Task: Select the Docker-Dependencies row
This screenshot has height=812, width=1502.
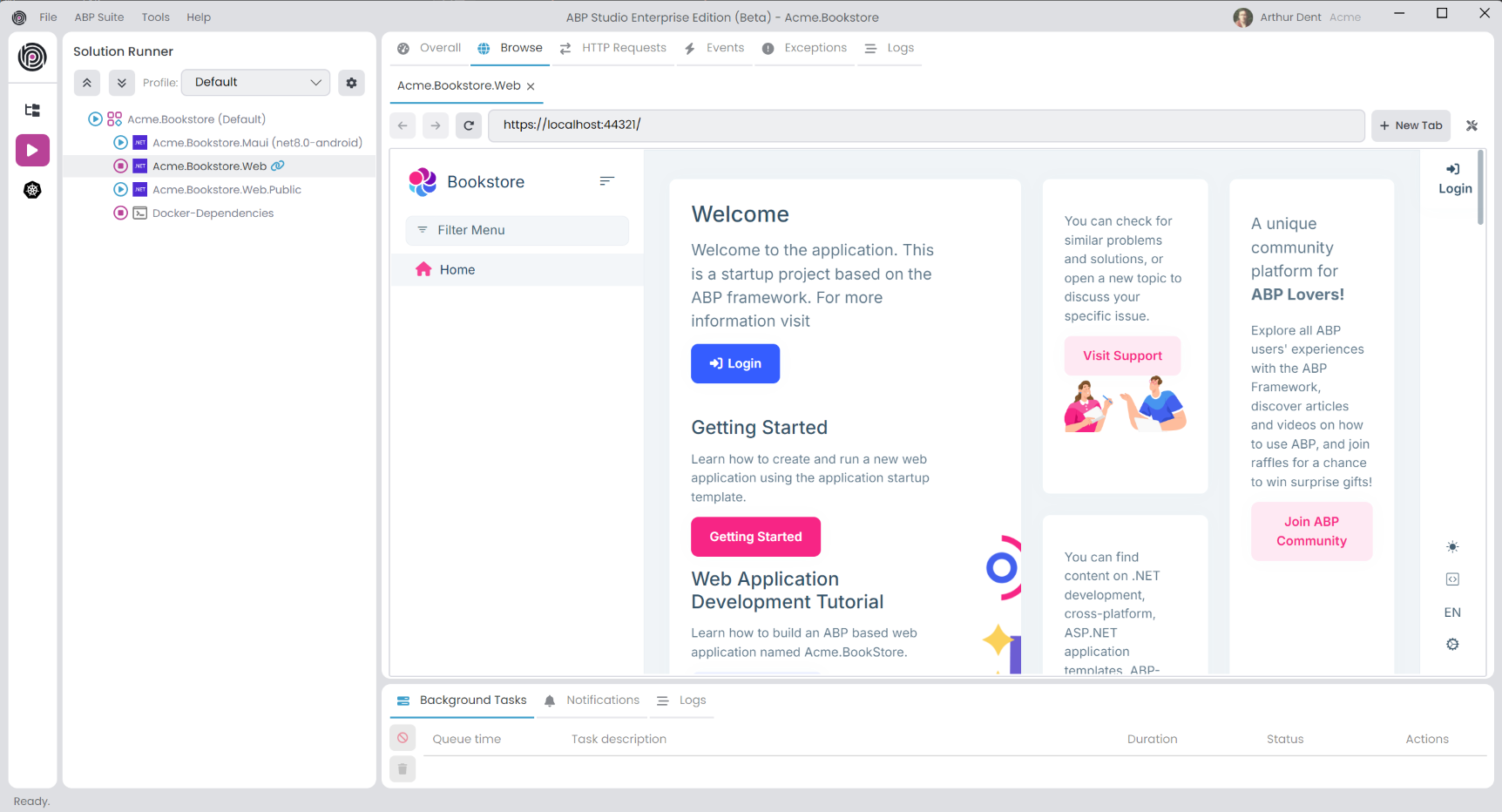Action: (x=220, y=213)
